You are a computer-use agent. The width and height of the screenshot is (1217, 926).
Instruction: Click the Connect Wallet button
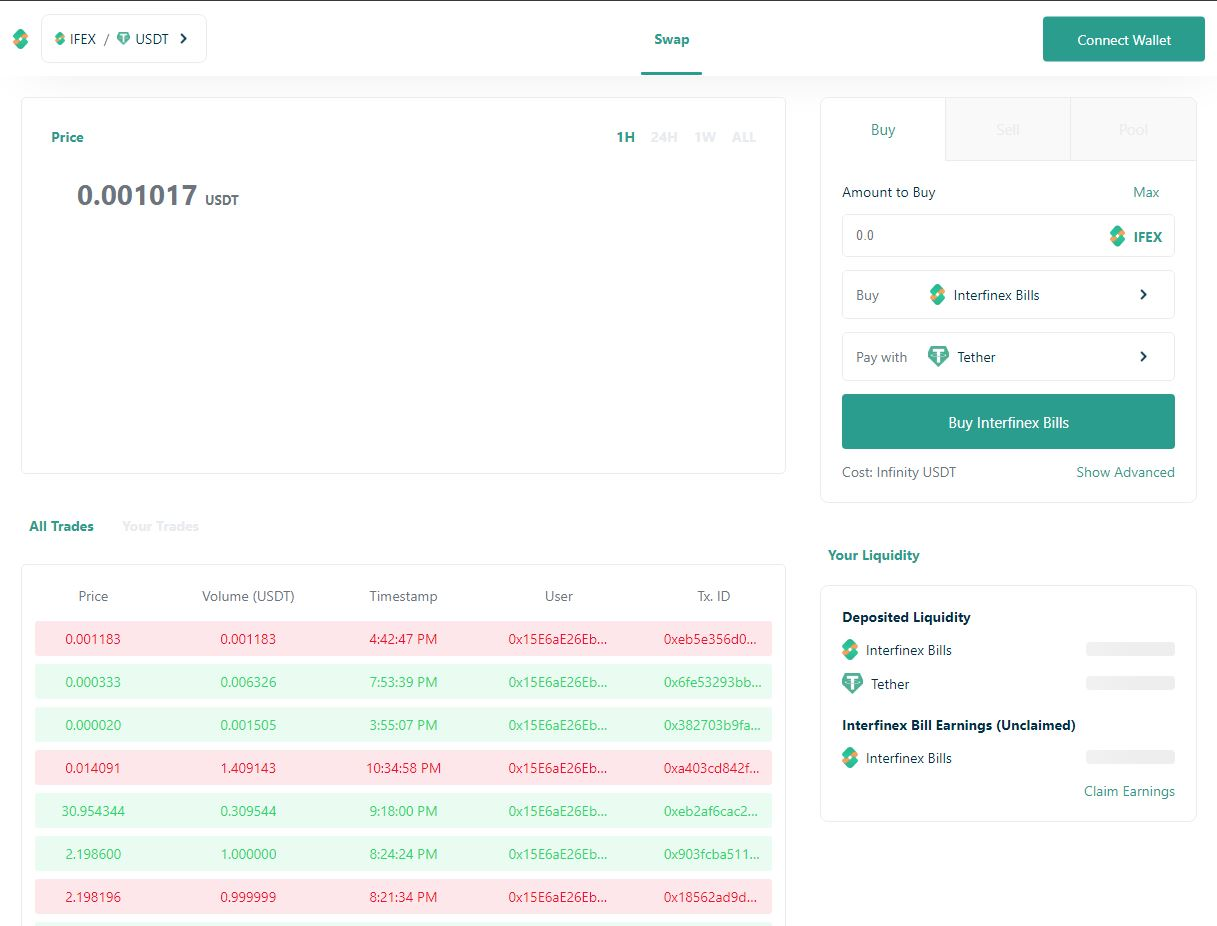[1124, 40]
